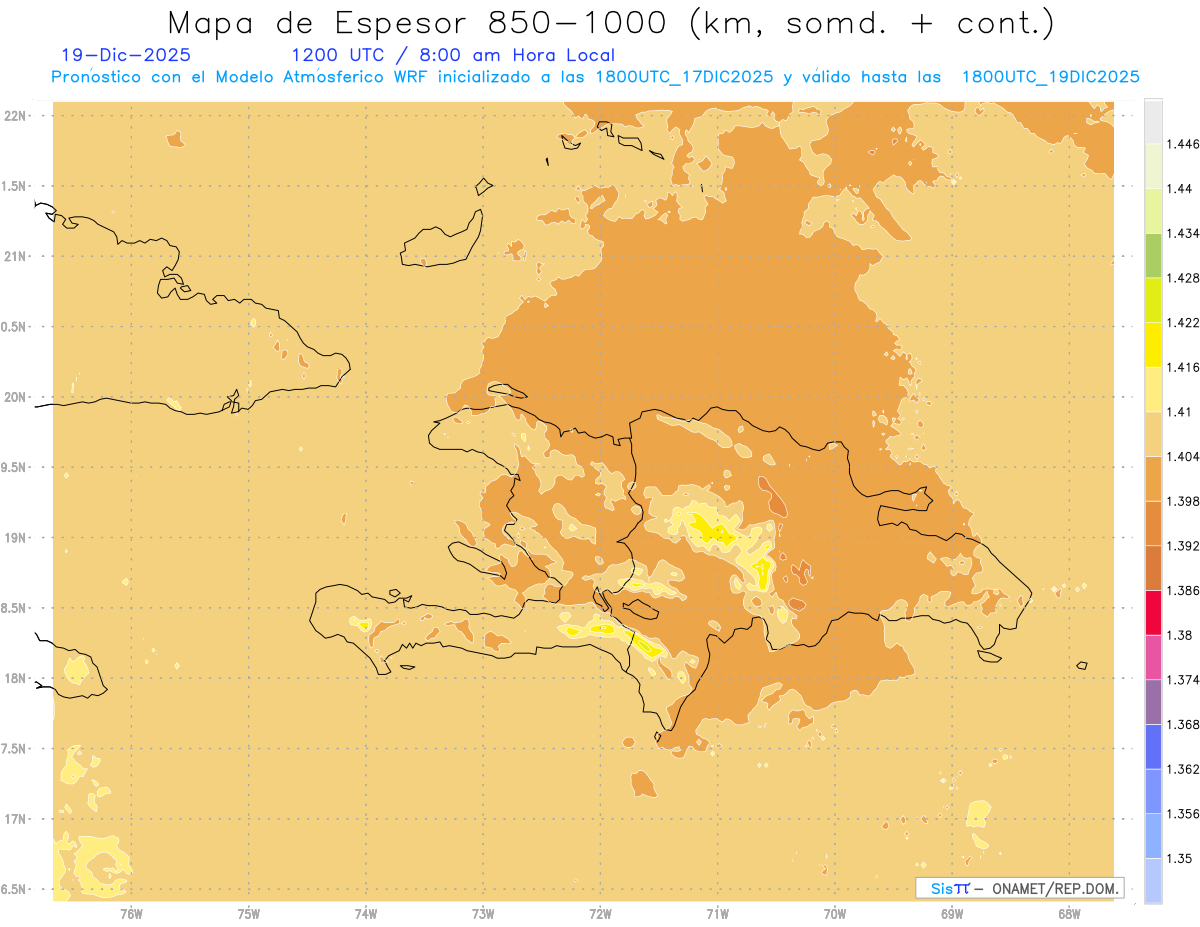Click the legend value '1.422'
This screenshot has height=927, width=1200.
1183,322
